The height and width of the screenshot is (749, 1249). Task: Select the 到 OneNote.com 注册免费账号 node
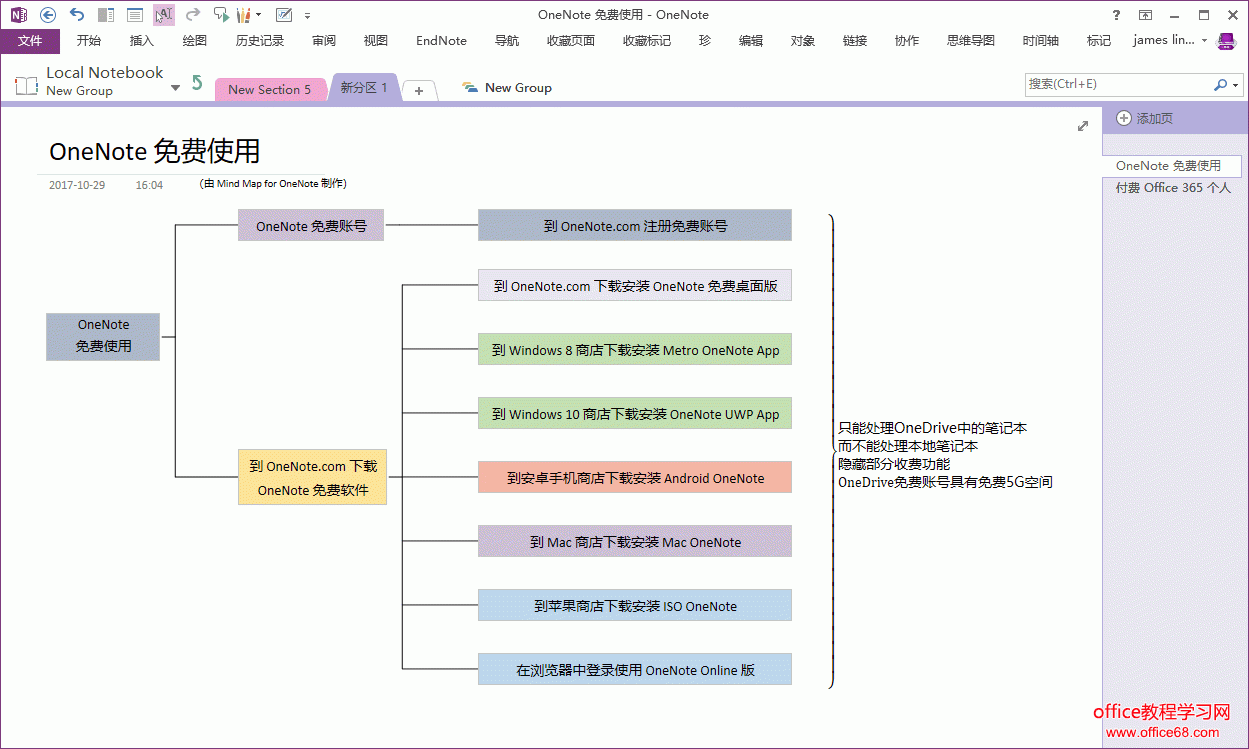pos(635,226)
